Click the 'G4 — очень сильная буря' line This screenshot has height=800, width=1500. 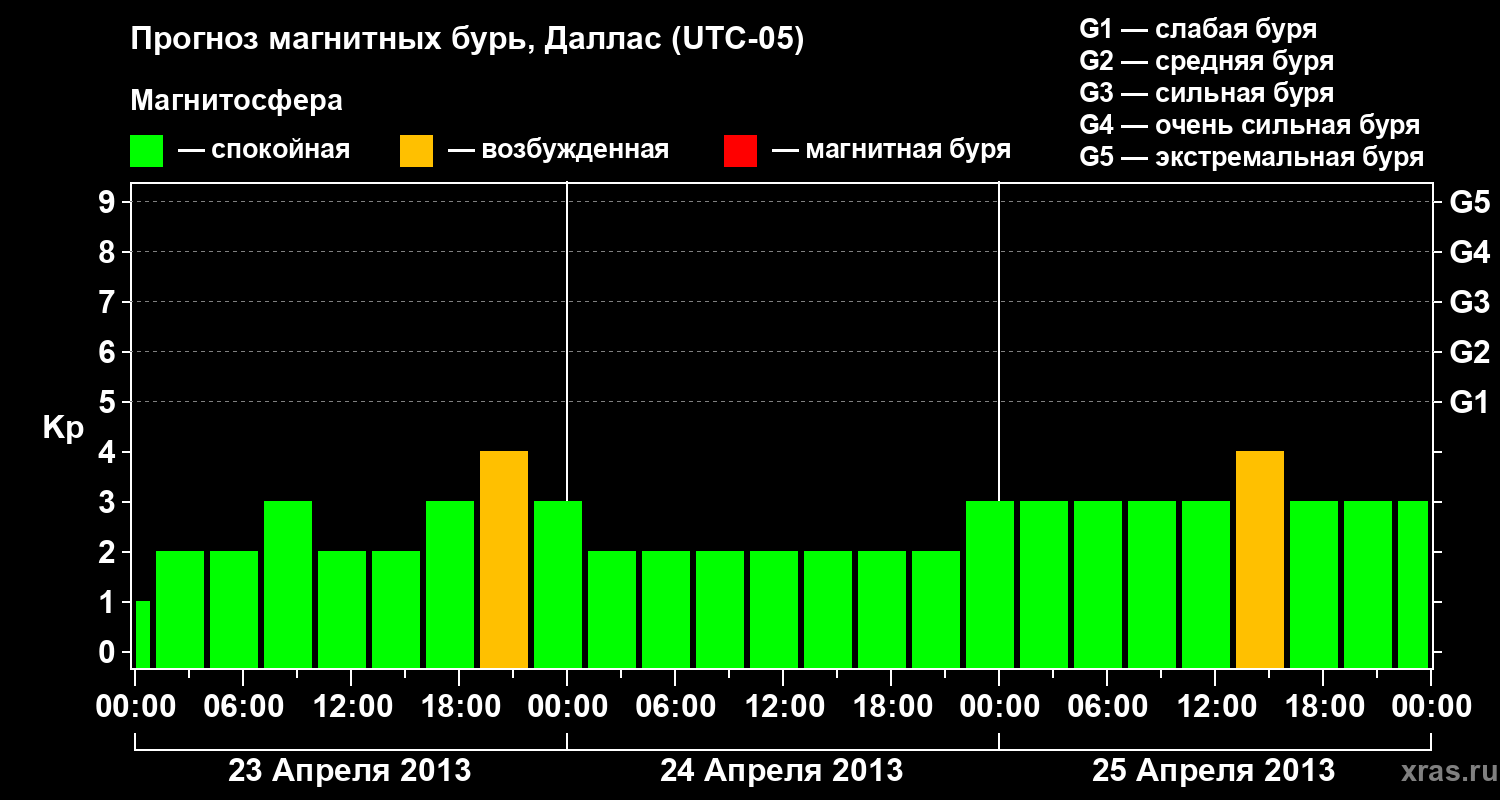pos(1250,125)
